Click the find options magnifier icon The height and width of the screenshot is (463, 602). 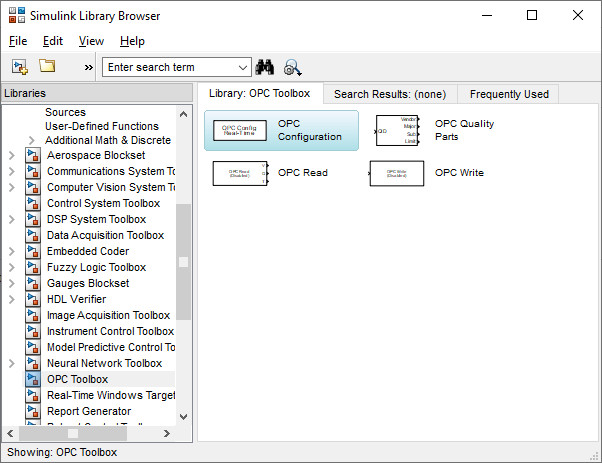(x=292, y=67)
